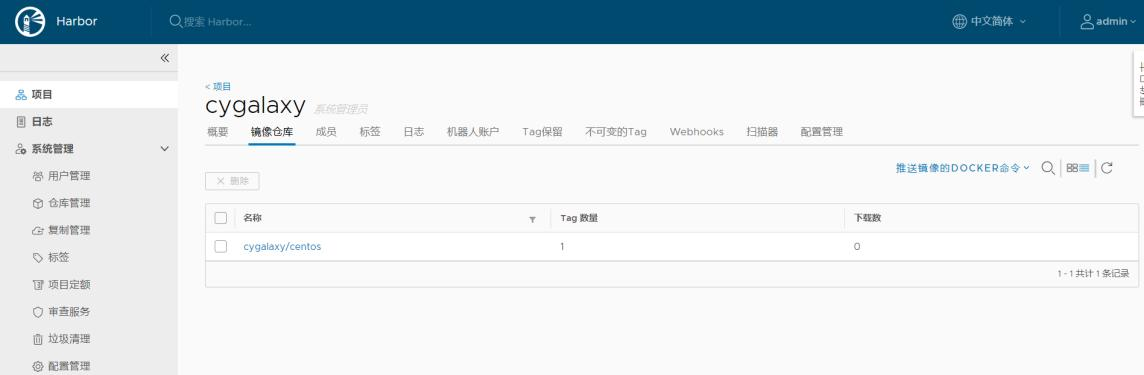The height and width of the screenshot is (375, 1144).
Task: Click the 标签 tag icon in sidebar
Action: 38,258
